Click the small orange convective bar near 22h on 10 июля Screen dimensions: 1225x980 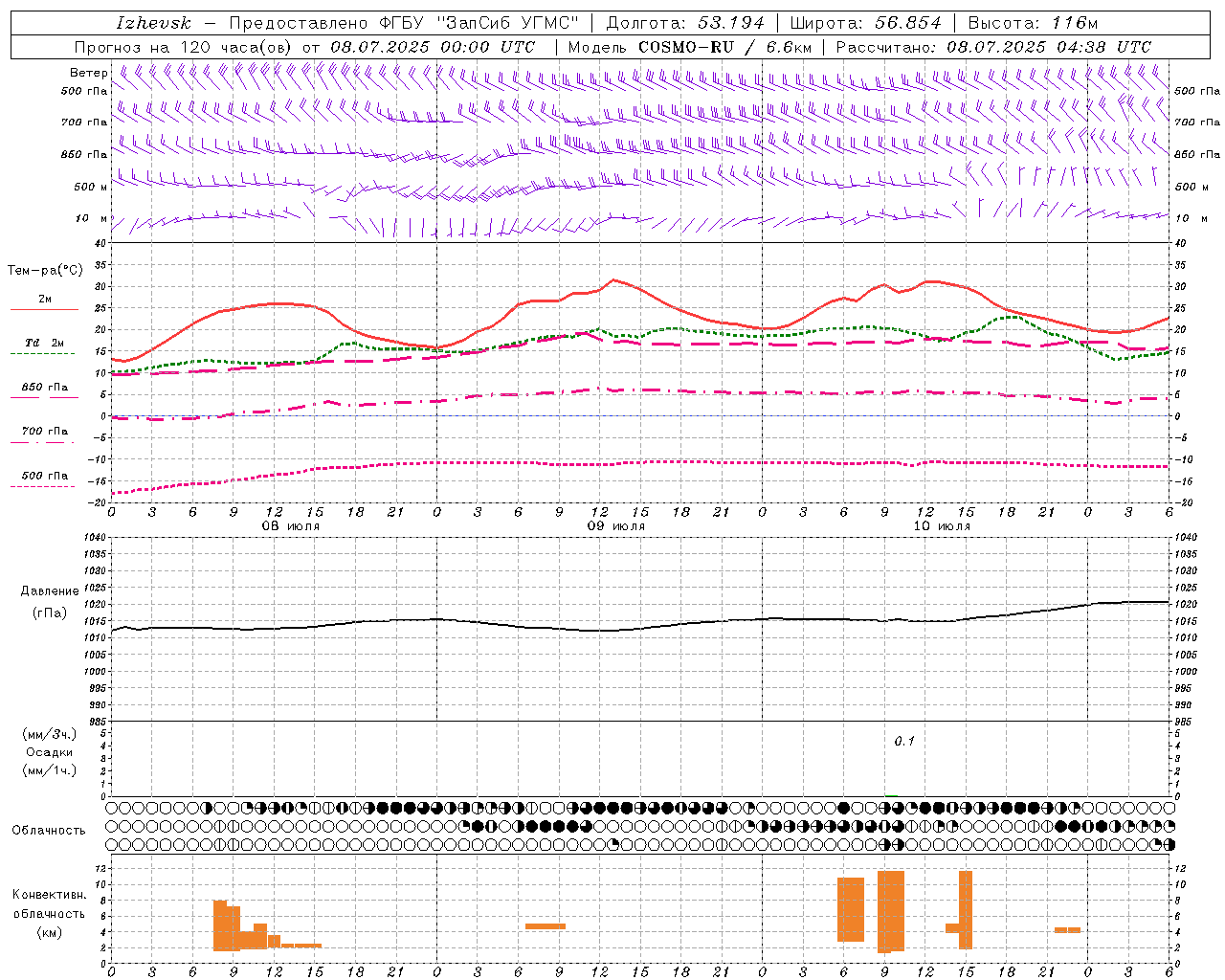1067,930
